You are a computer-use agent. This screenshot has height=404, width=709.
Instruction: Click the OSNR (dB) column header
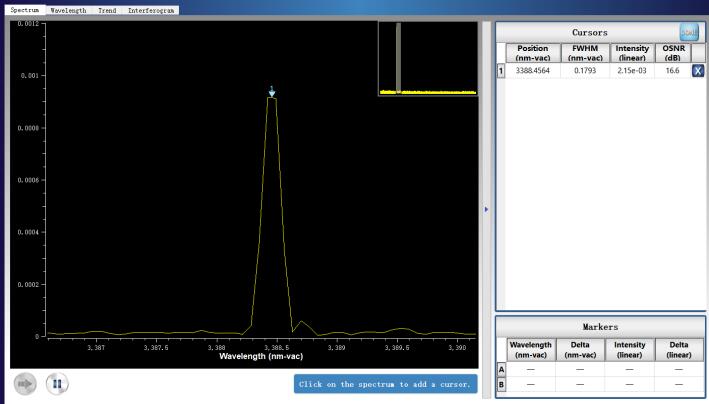pyautogui.click(x=672, y=53)
